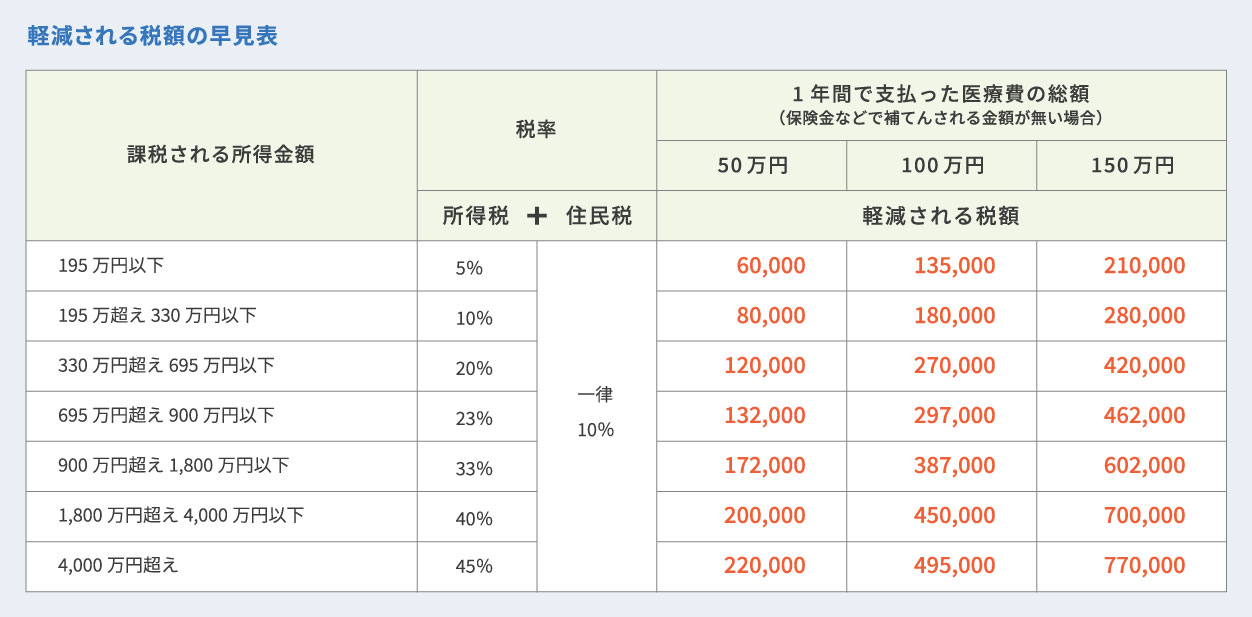The width and height of the screenshot is (1252, 617).
Task: Select the 50万円 column header
Action: click(x=752, y=166)
